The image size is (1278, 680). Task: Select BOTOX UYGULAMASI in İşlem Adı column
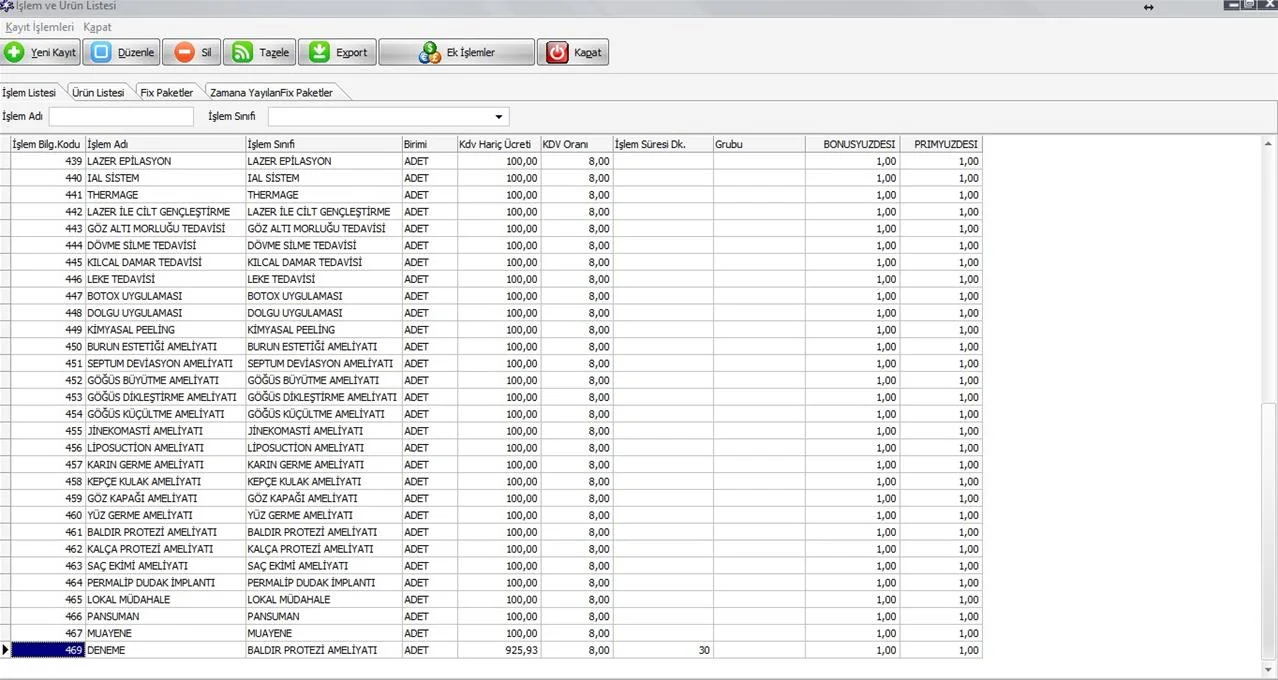[134, 296]
